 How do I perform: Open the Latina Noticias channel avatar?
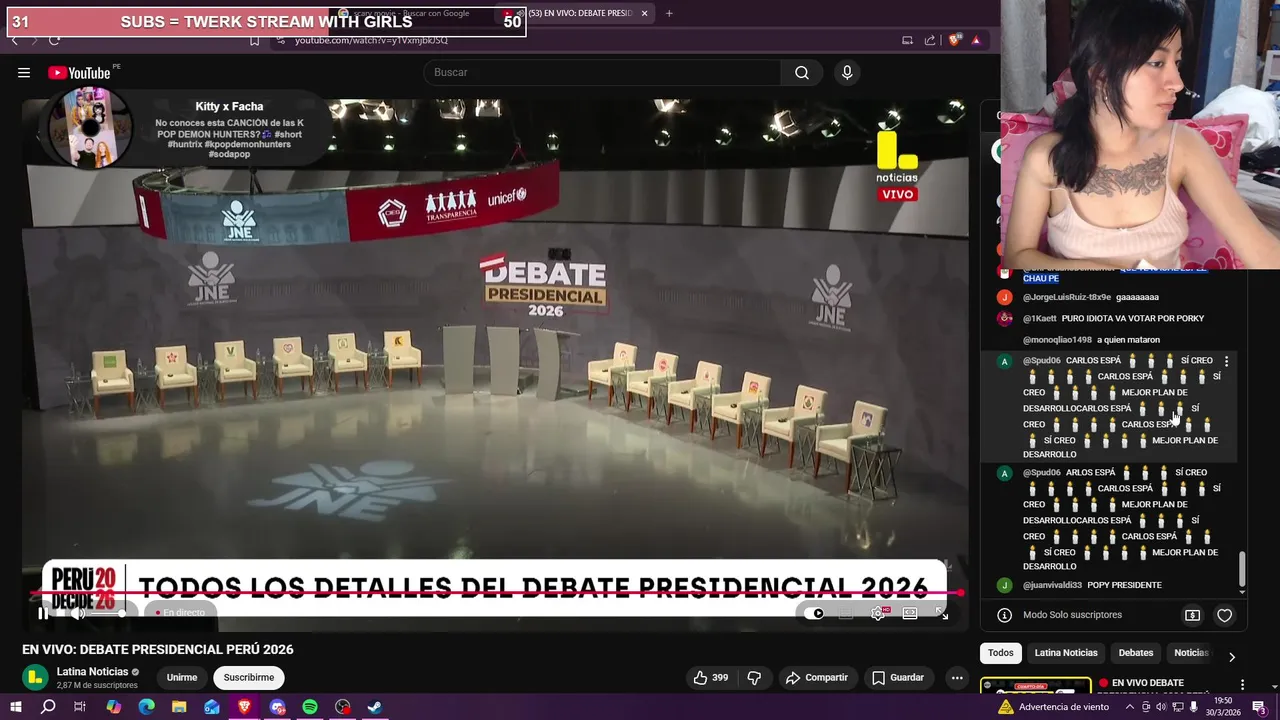(x=35, y=677)
